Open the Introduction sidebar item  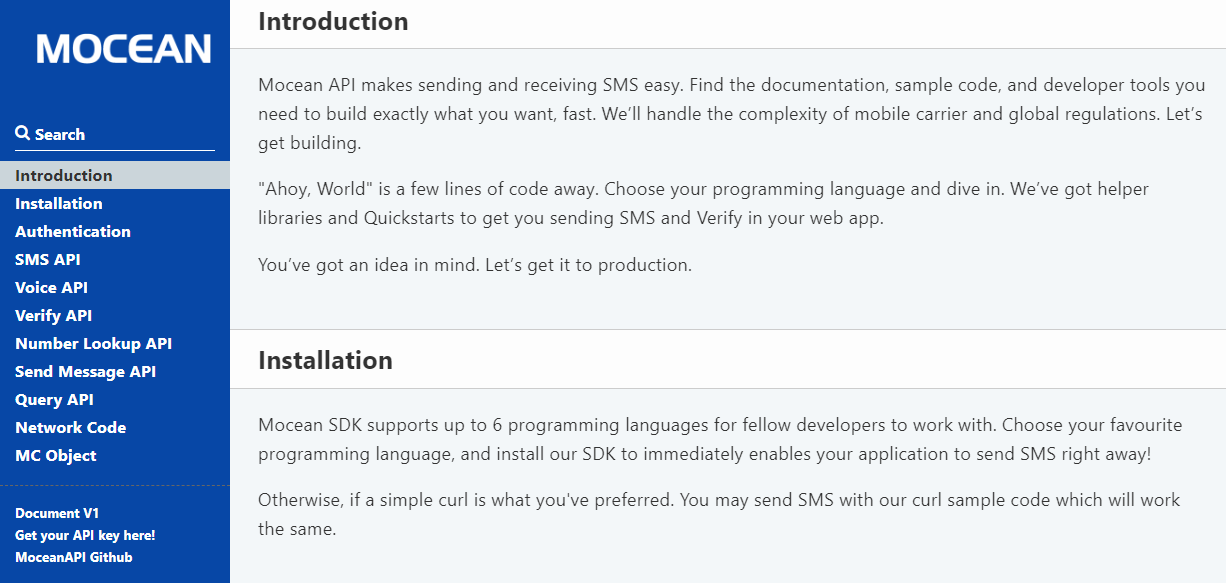coord(64,175)
